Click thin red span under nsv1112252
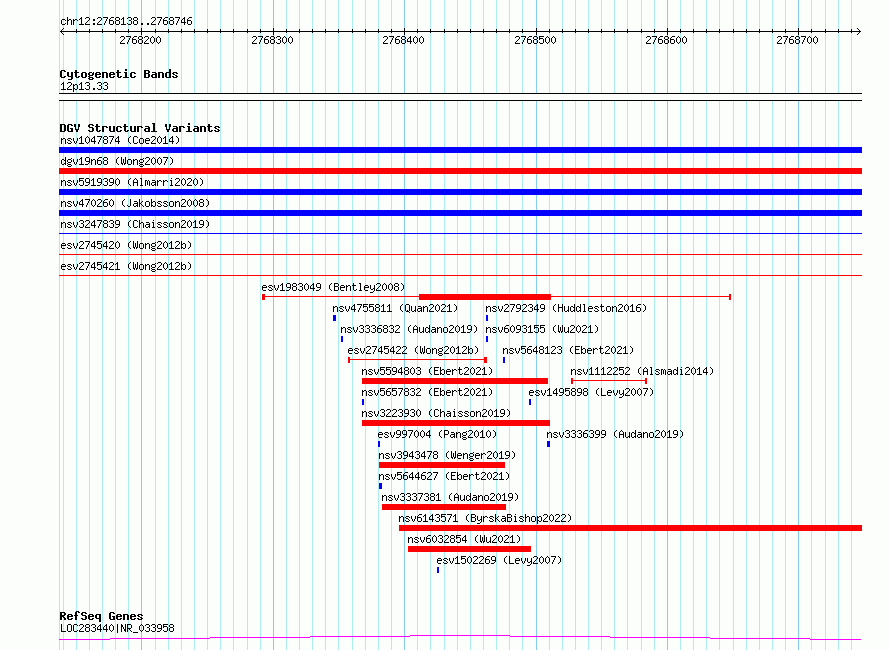The width and height of the screenshot is (890, 650). pyautogui.click(x=608, y=381)
